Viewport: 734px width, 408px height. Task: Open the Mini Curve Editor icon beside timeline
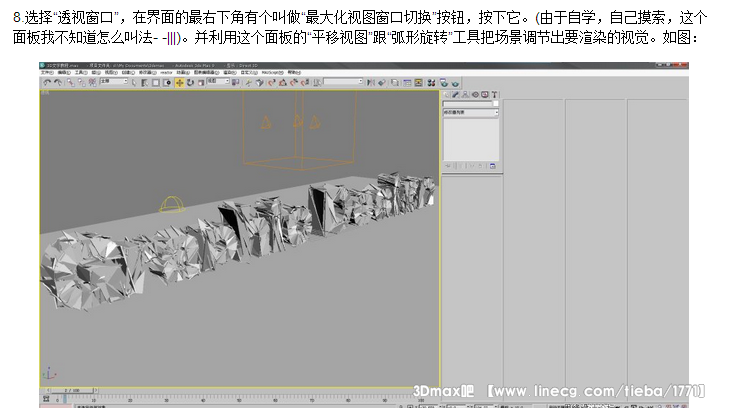[45, 399]
